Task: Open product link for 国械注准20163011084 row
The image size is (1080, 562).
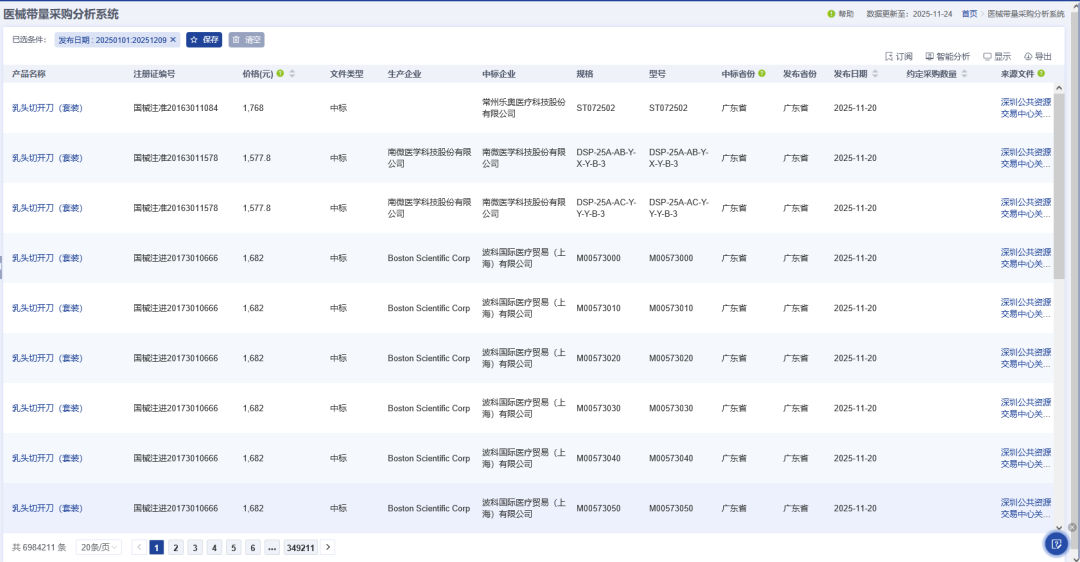Action: (47, 108)
